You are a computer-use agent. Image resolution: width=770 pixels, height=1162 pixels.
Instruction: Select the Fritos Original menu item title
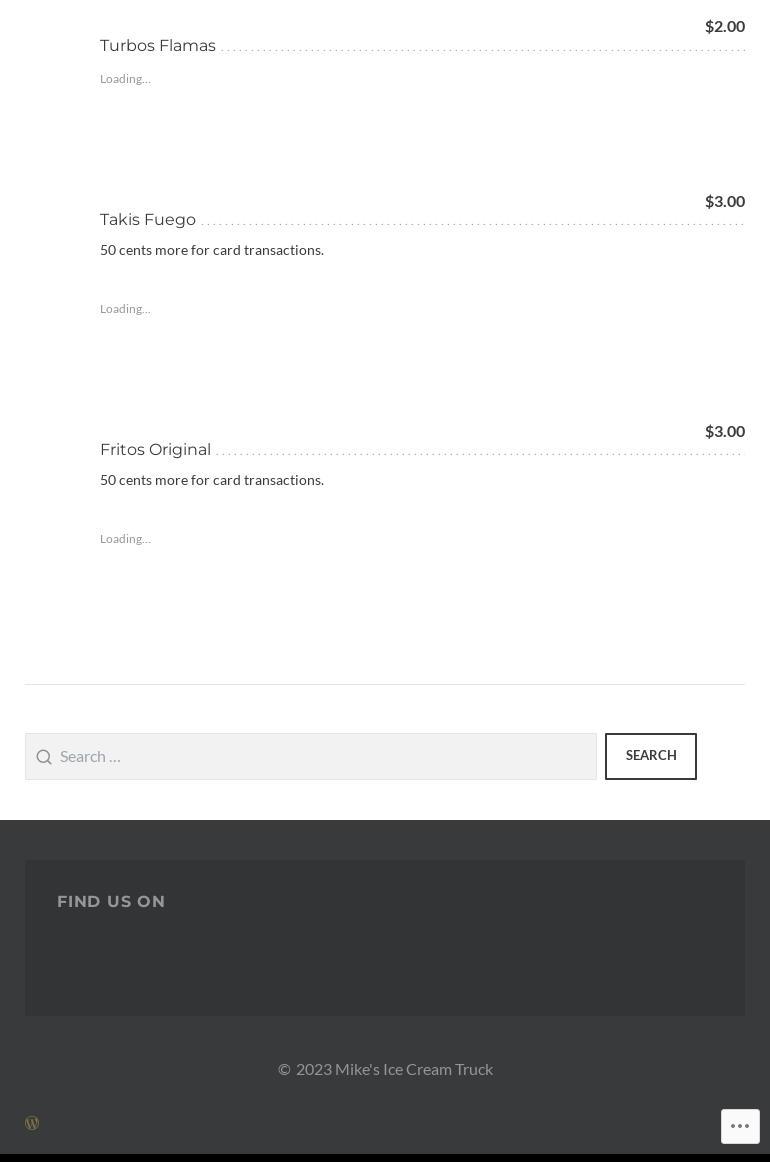(x=155, y=450)
